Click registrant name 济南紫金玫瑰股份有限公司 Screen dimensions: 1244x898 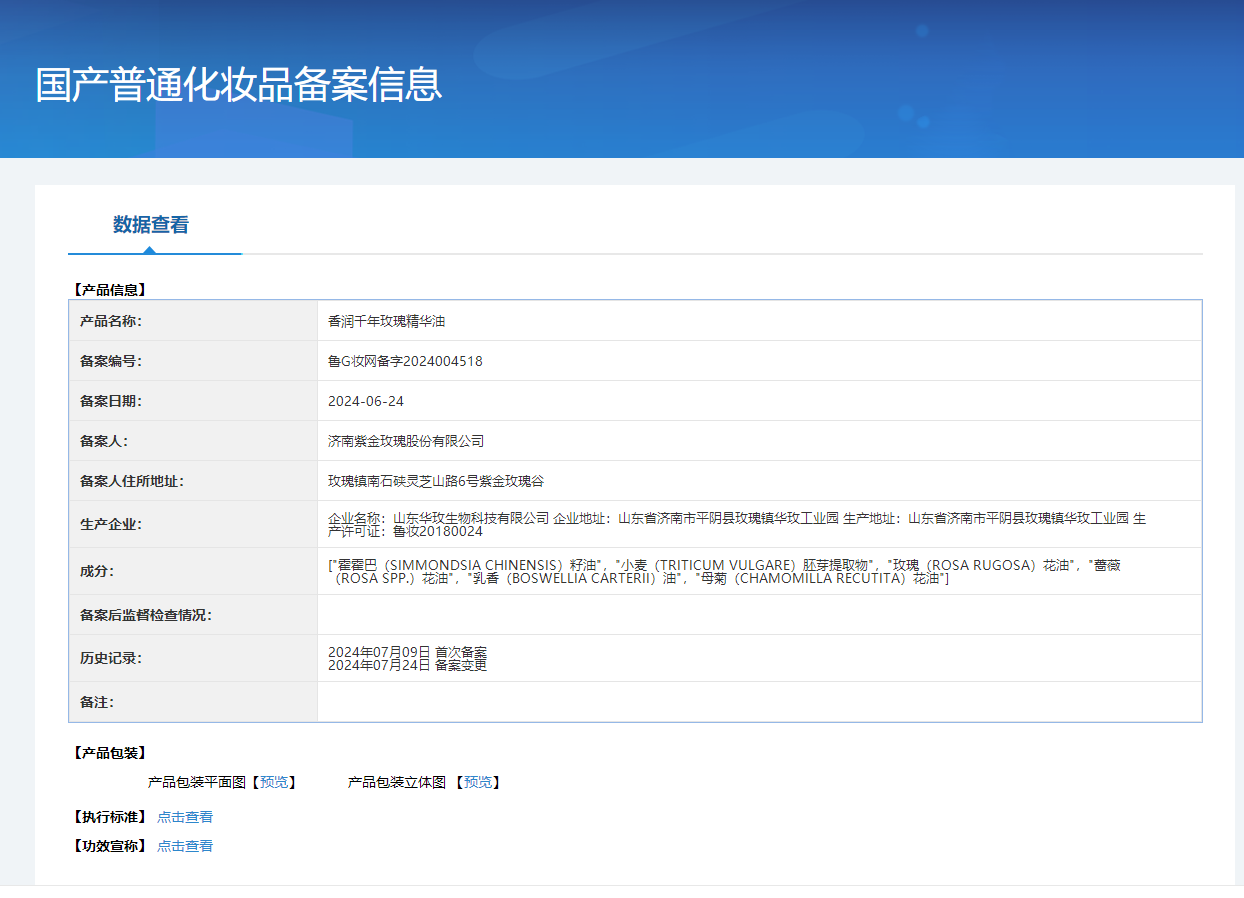[406, 441]
